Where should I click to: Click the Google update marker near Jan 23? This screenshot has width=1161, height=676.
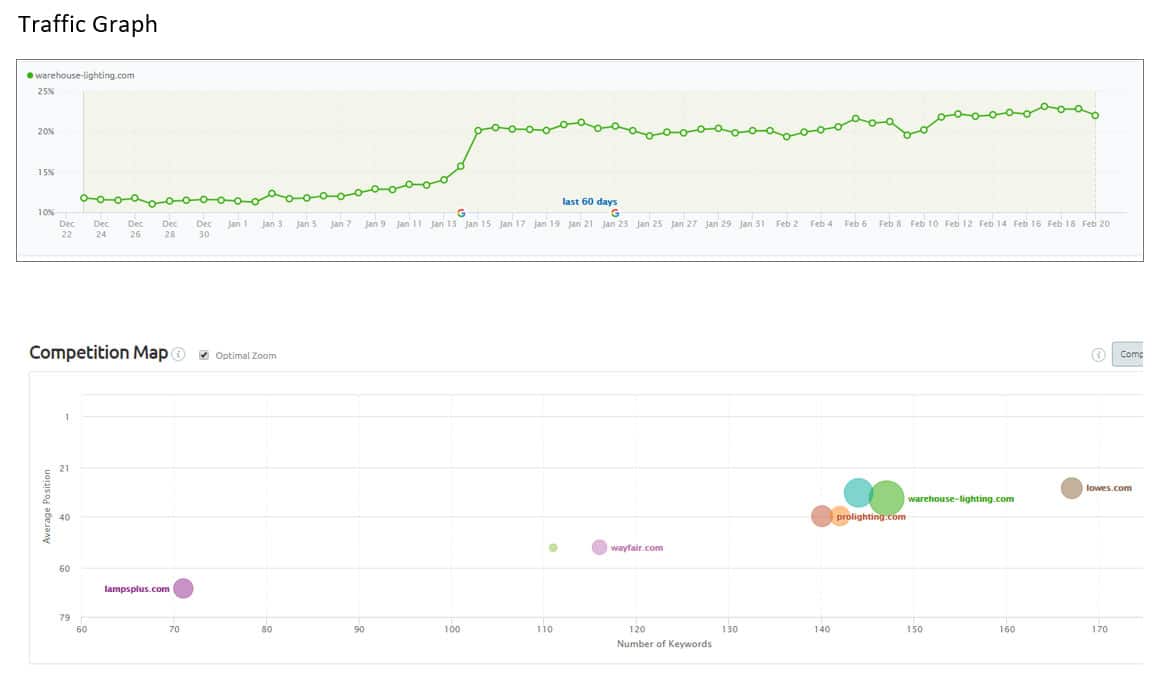point(615,213)
